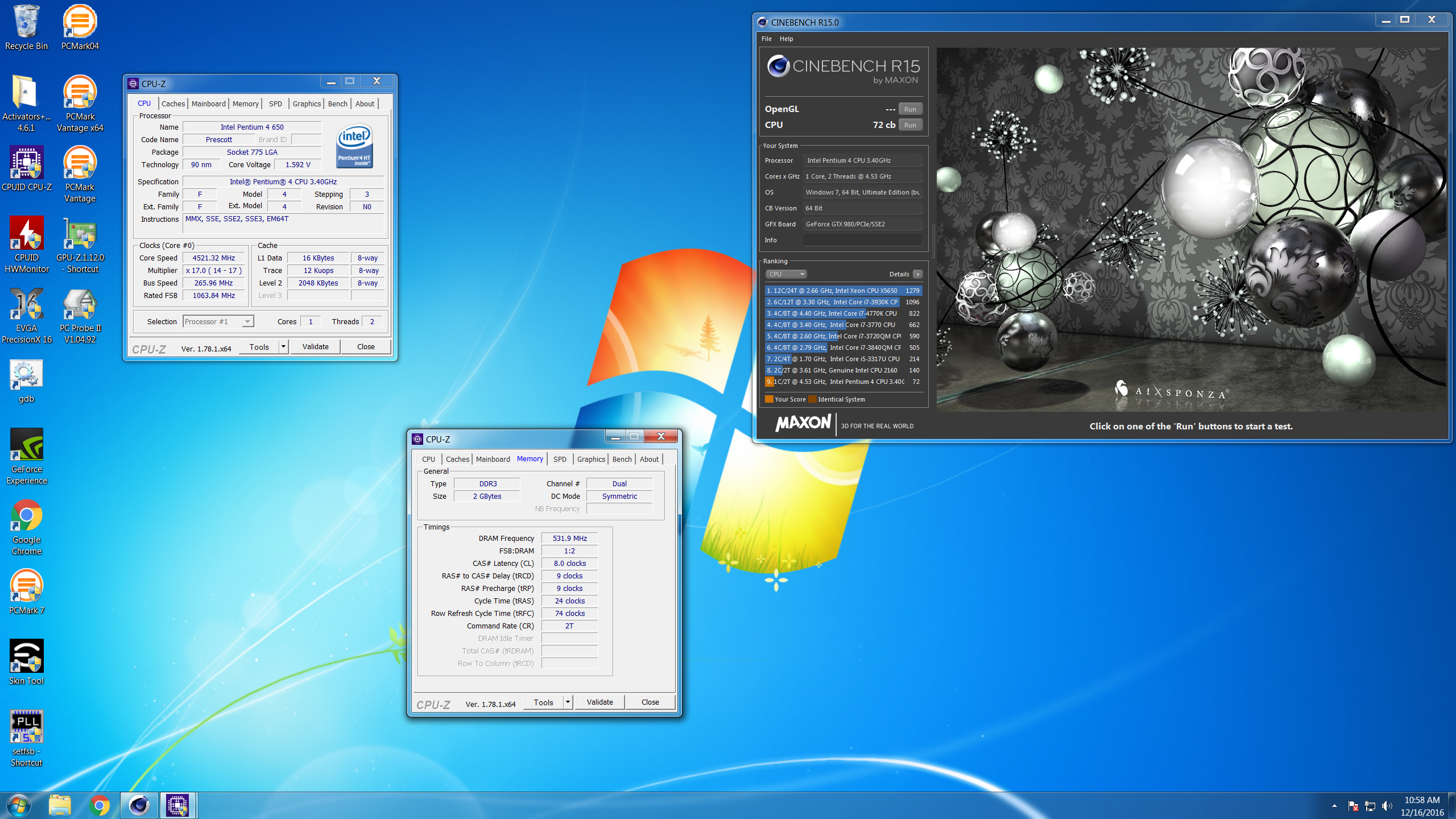
Task: Click Tools button in Memory CPU-Z window
Action: pos(543,702)
